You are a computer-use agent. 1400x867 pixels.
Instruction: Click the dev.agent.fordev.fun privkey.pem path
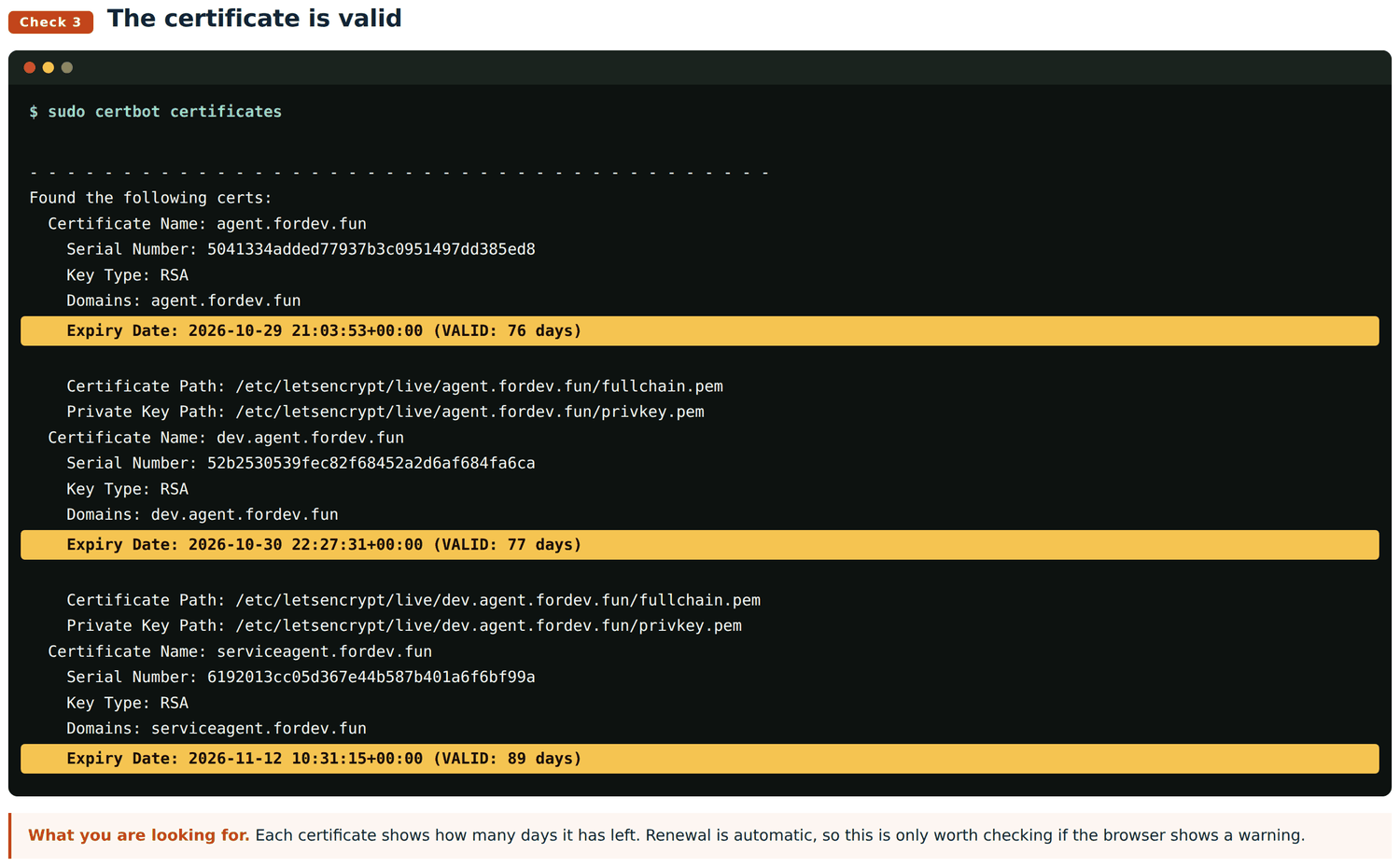point(488,625)
